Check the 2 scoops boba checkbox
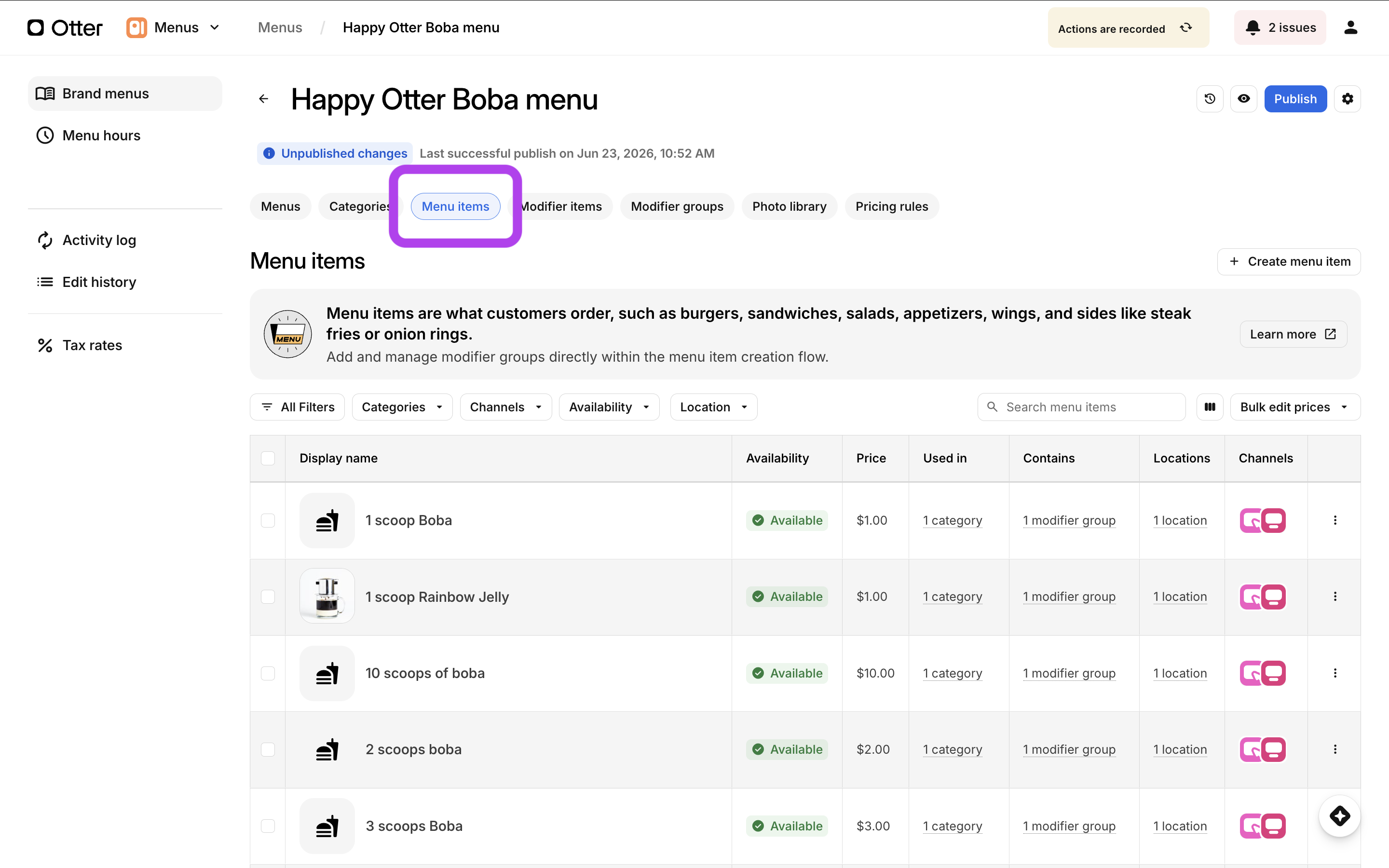The width and height of the screenshot is (1389, 868). [x=268, y=749]
